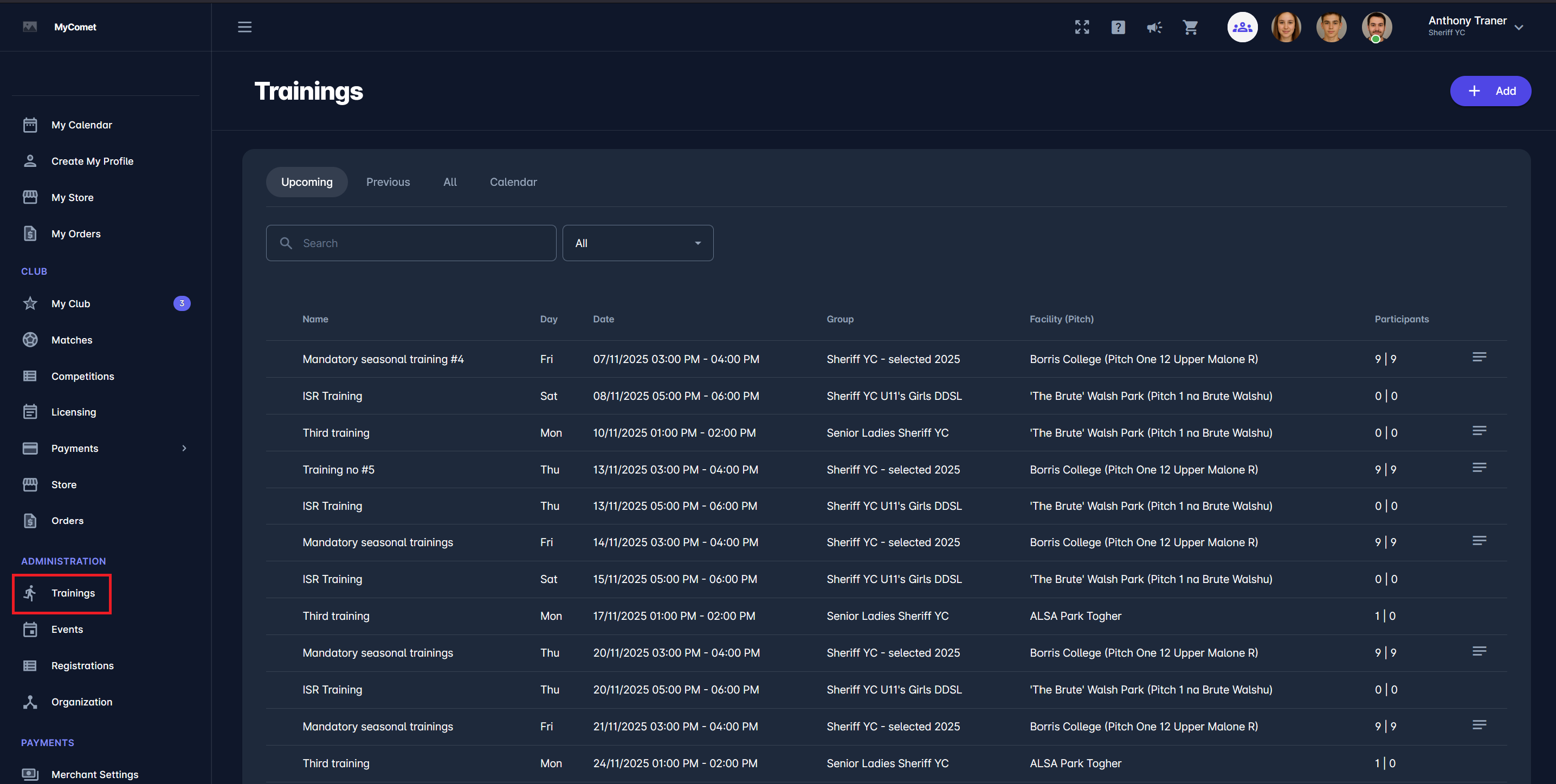This screenshot has height=784, width=1556.
Task: Switch to the Previous trainings tab
Action: 388,182
